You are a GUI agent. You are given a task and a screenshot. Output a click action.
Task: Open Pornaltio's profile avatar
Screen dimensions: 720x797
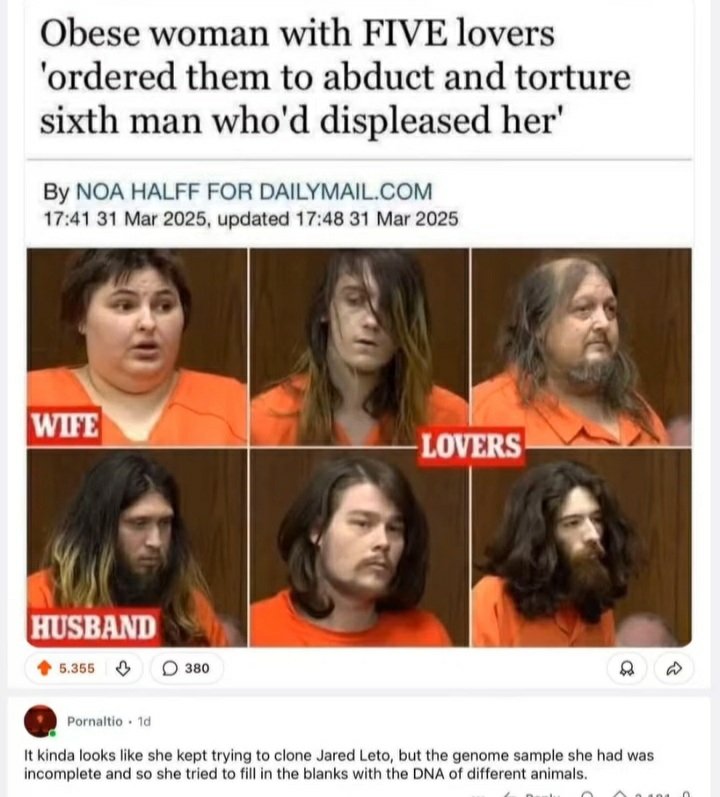pyautogui.click(x=40, y=721)
